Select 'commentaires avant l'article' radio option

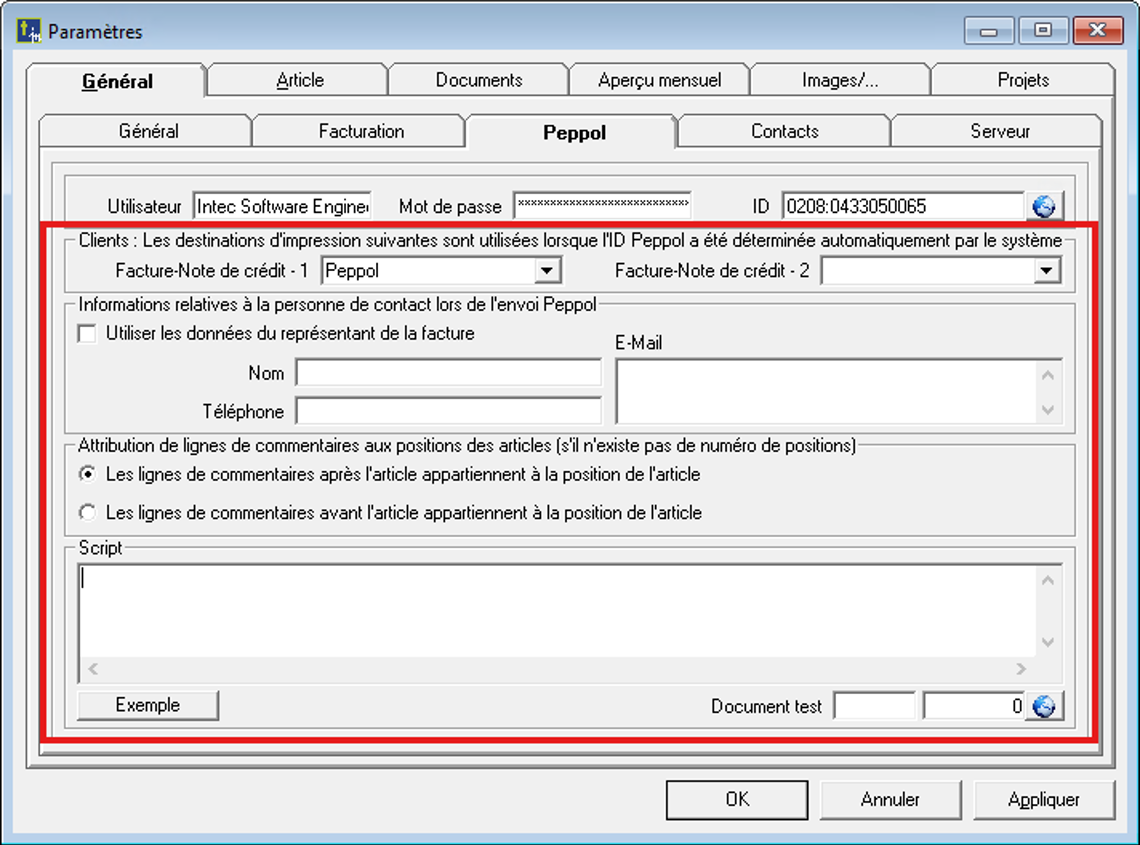coord(88,513)
